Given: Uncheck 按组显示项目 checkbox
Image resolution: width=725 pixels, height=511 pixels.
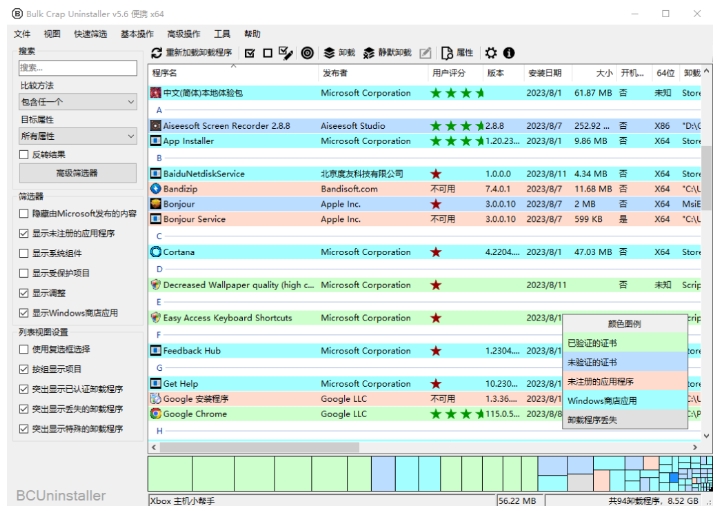Looking at the screenshot, I should pos(24,369).
